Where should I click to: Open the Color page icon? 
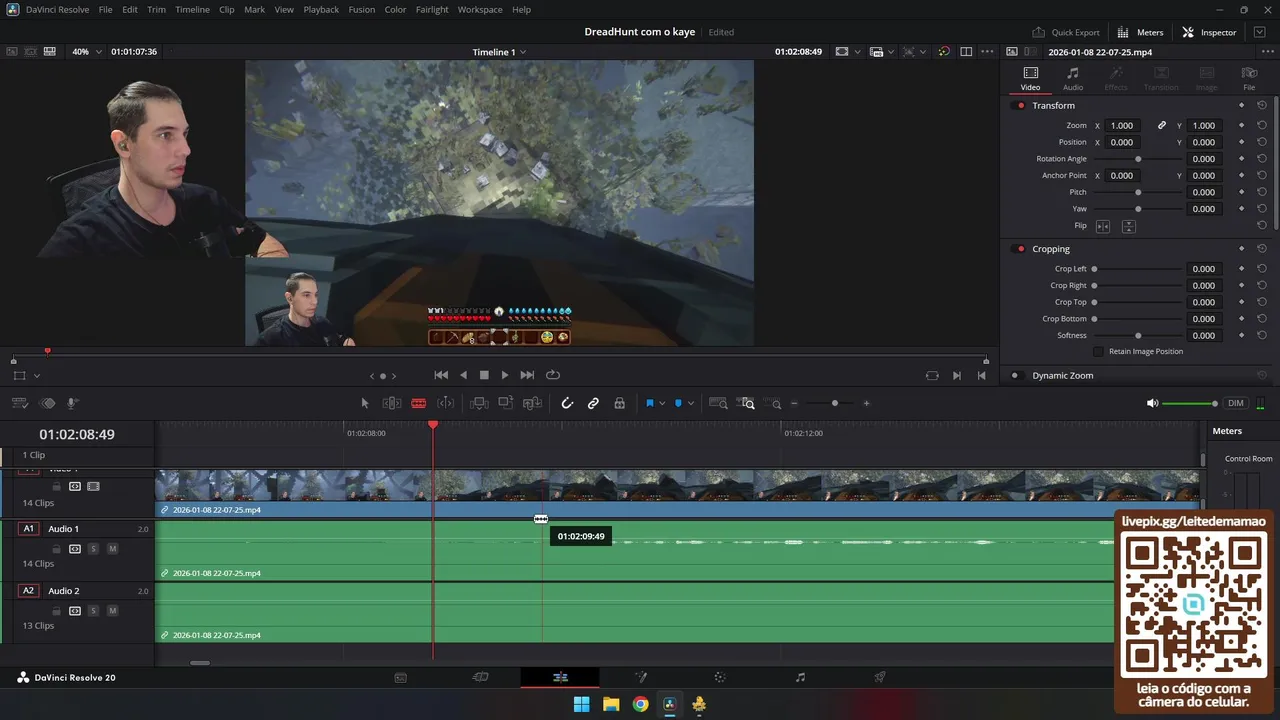coord(720,677)
